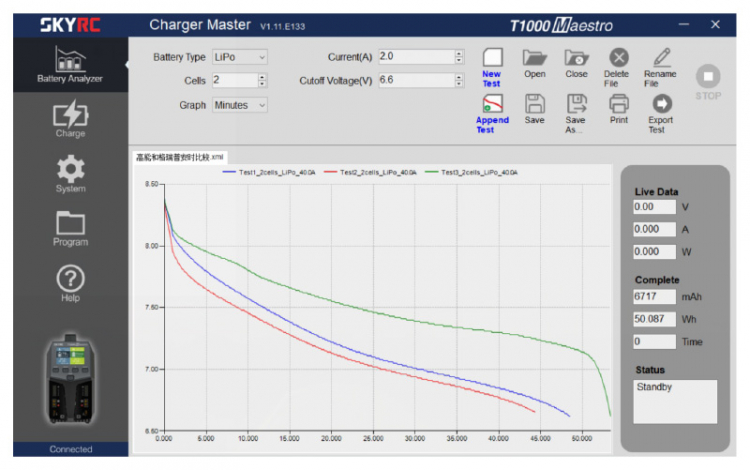
Task: Open the Battery Type dropdown
Action: click(239, 57)
